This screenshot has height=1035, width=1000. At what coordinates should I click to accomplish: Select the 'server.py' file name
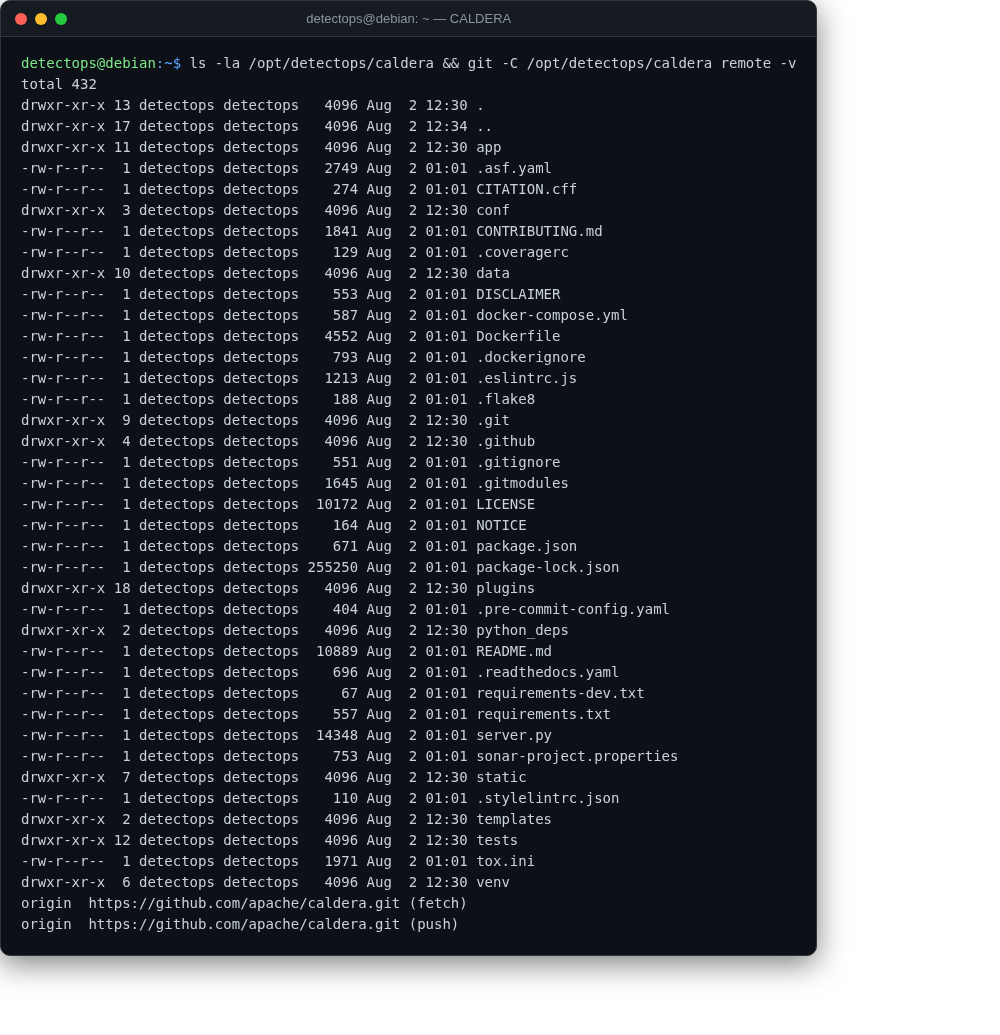coord(514,735)
